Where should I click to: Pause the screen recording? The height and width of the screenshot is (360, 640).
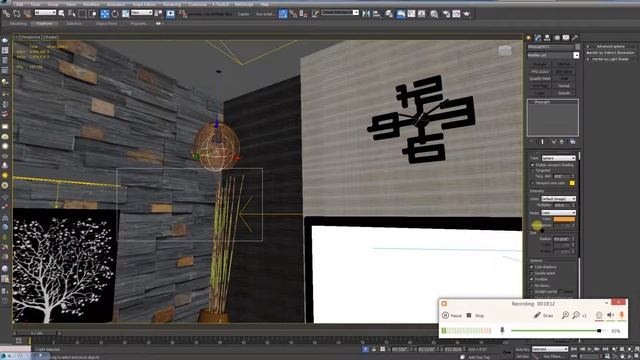(x=452, y=316)
